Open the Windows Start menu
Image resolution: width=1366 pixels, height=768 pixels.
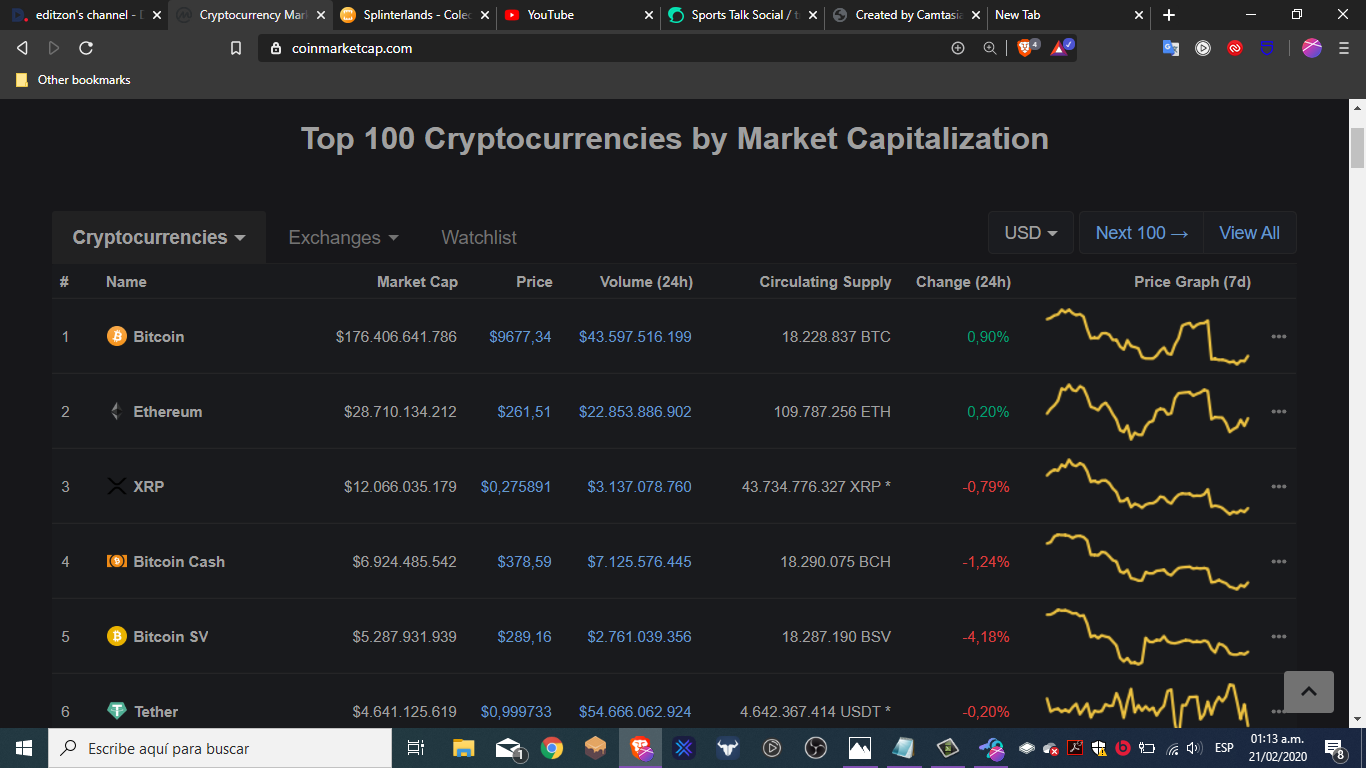coord(24,748)
